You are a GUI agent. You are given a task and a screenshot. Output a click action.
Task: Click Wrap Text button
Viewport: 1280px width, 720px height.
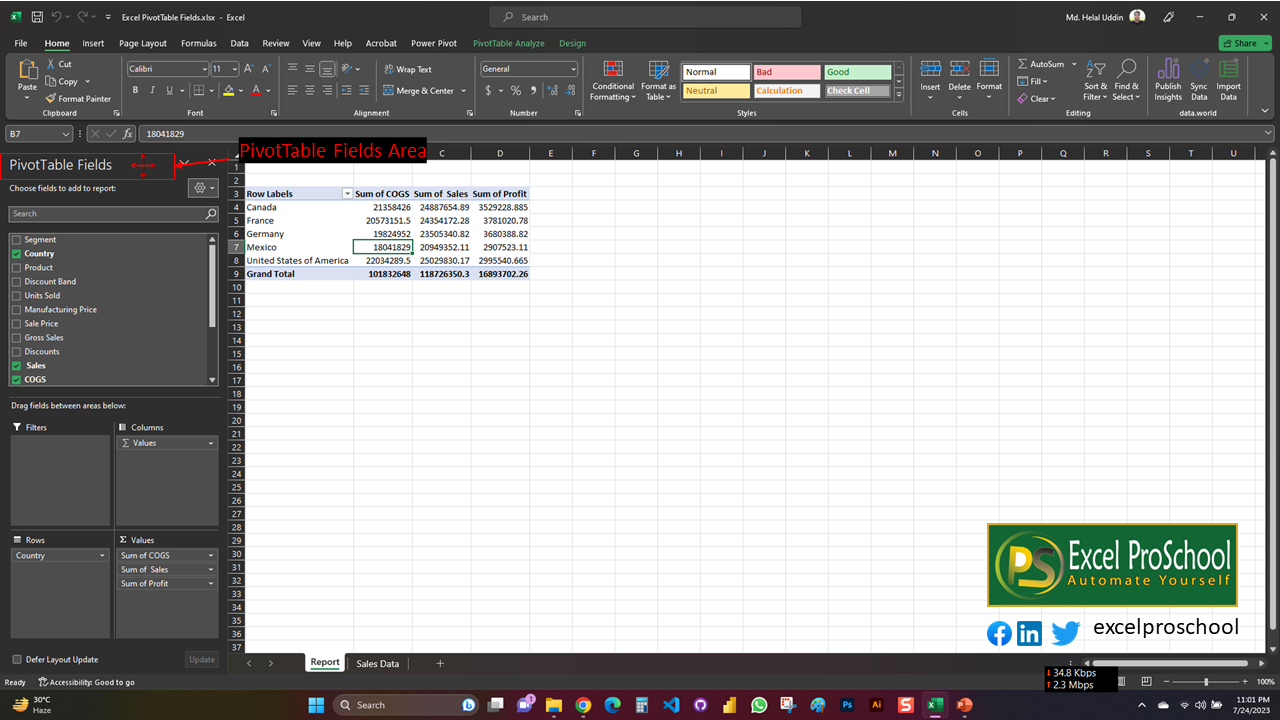[x=408, y=69]
